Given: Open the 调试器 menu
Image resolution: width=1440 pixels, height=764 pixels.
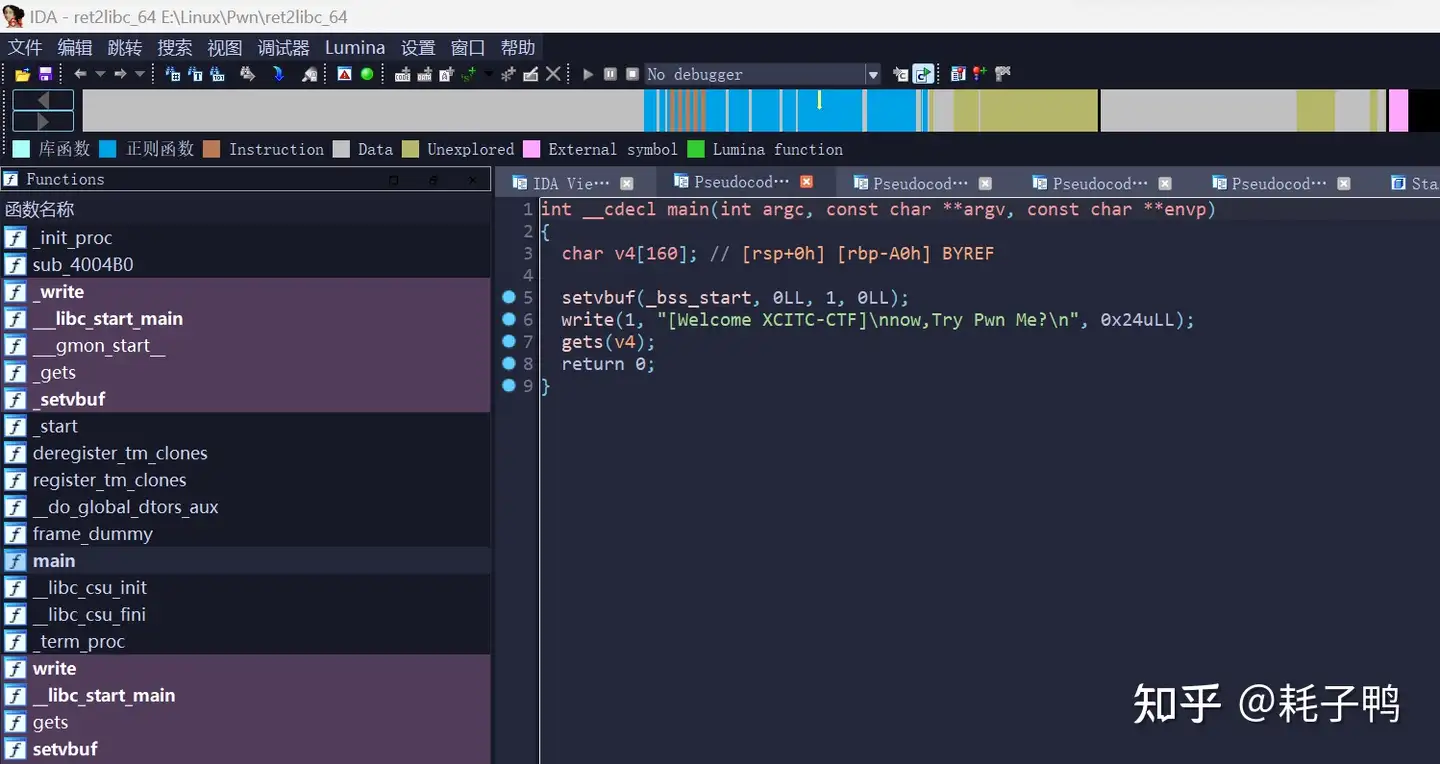Looking at the screenshot, I should [284, 47].
